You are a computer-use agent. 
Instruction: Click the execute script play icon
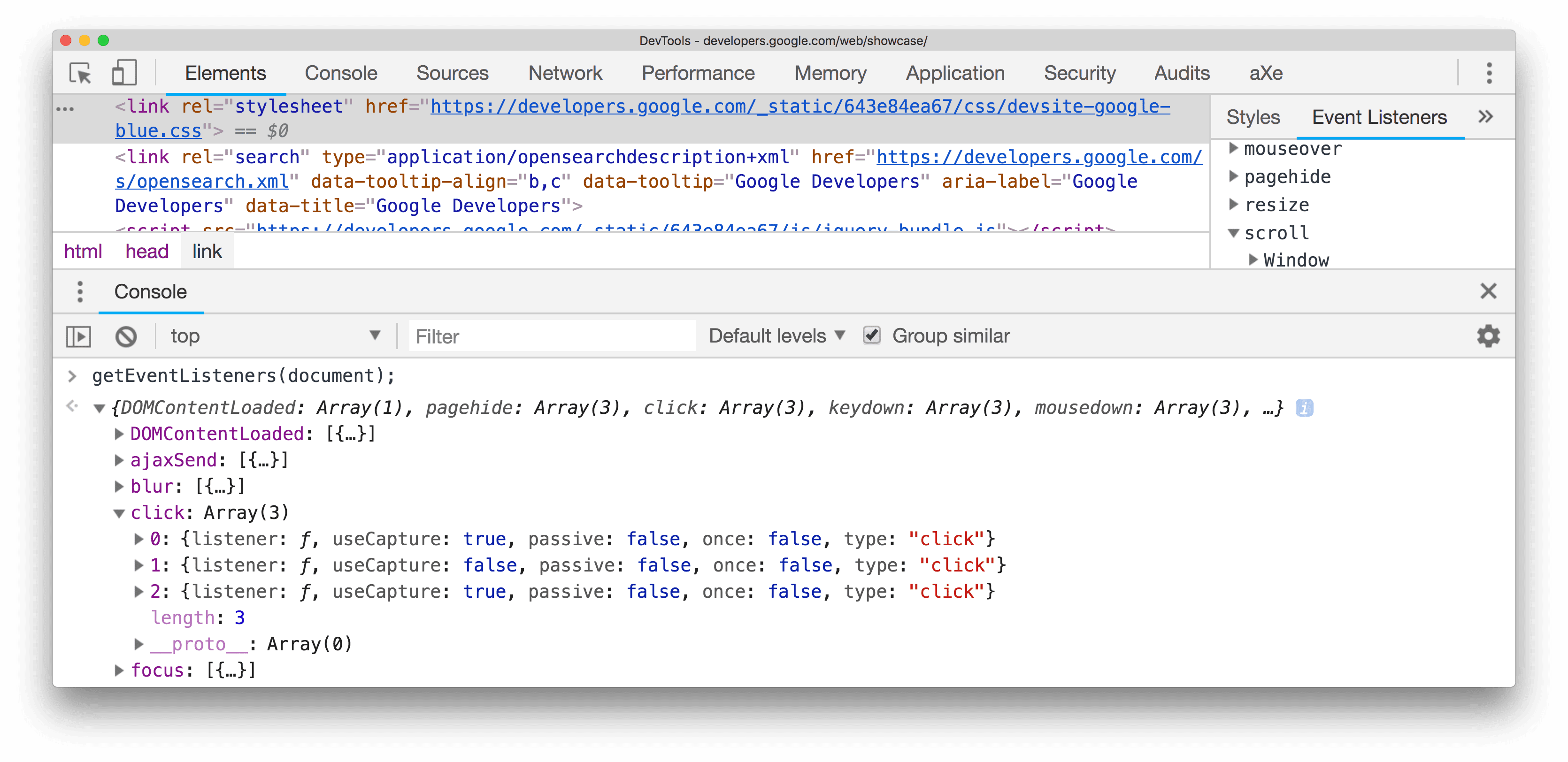(x=79, y=335)
